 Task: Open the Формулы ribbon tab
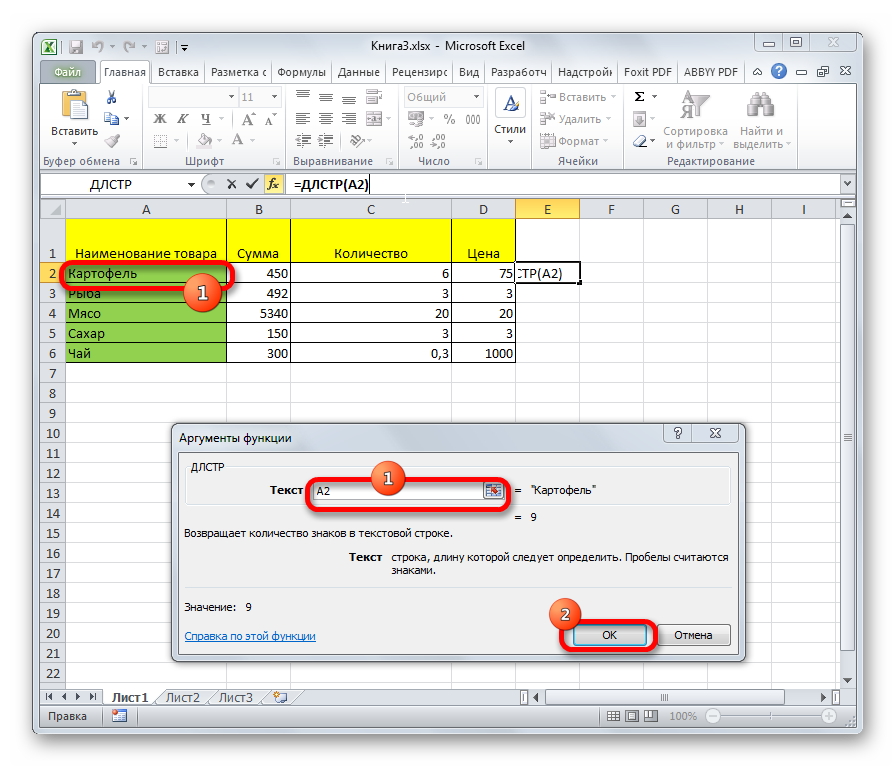[301, 72]
